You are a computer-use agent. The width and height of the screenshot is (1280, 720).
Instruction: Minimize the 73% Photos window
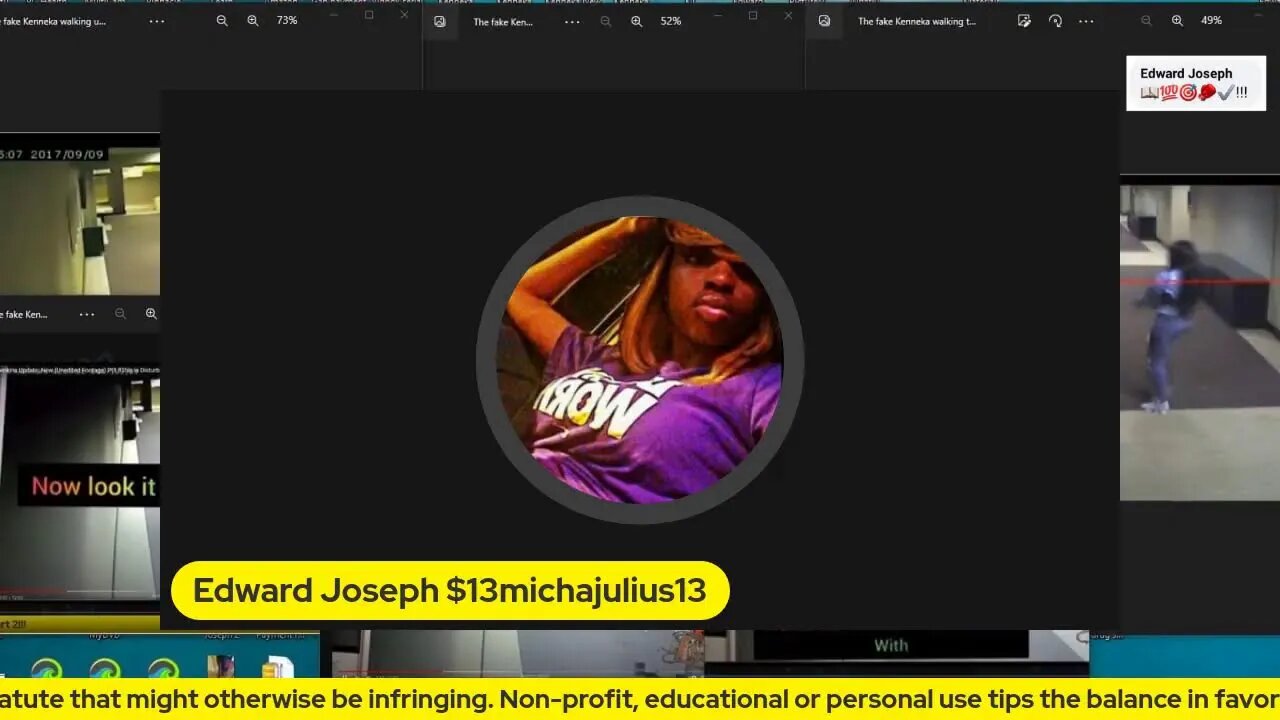click(x=334, y=15)
